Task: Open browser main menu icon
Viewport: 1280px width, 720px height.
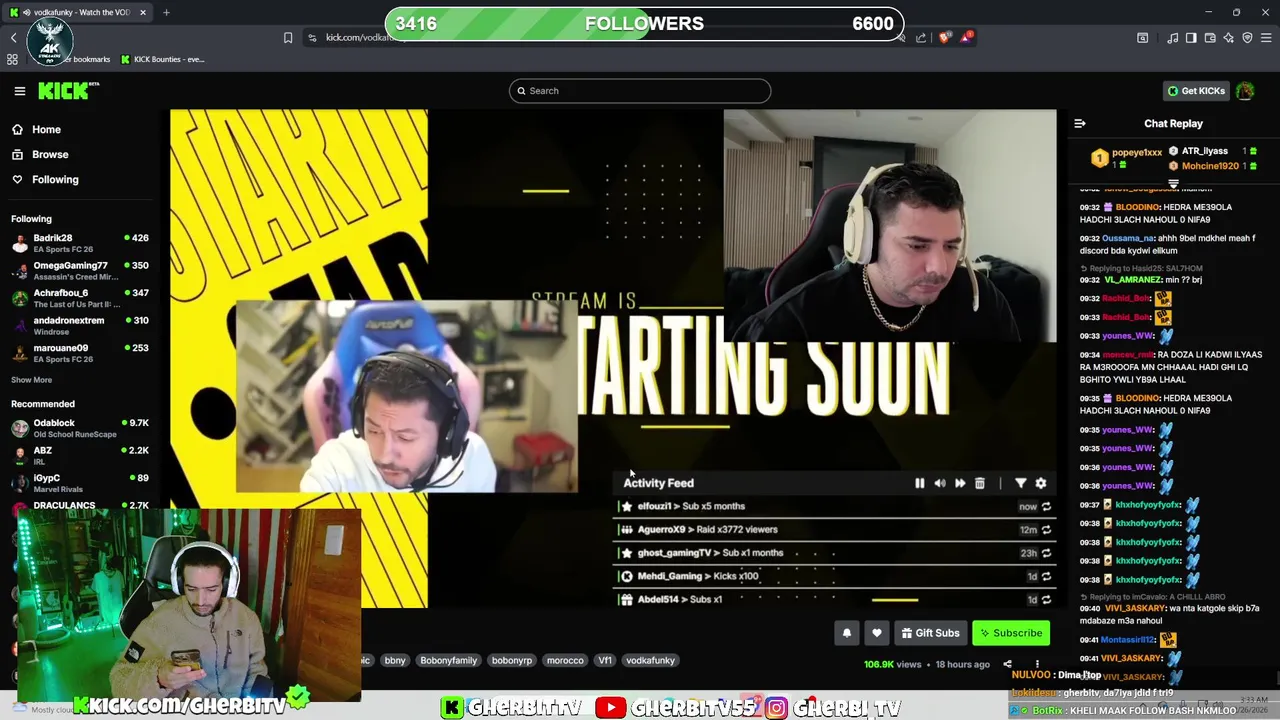Action: (1266, 38)
